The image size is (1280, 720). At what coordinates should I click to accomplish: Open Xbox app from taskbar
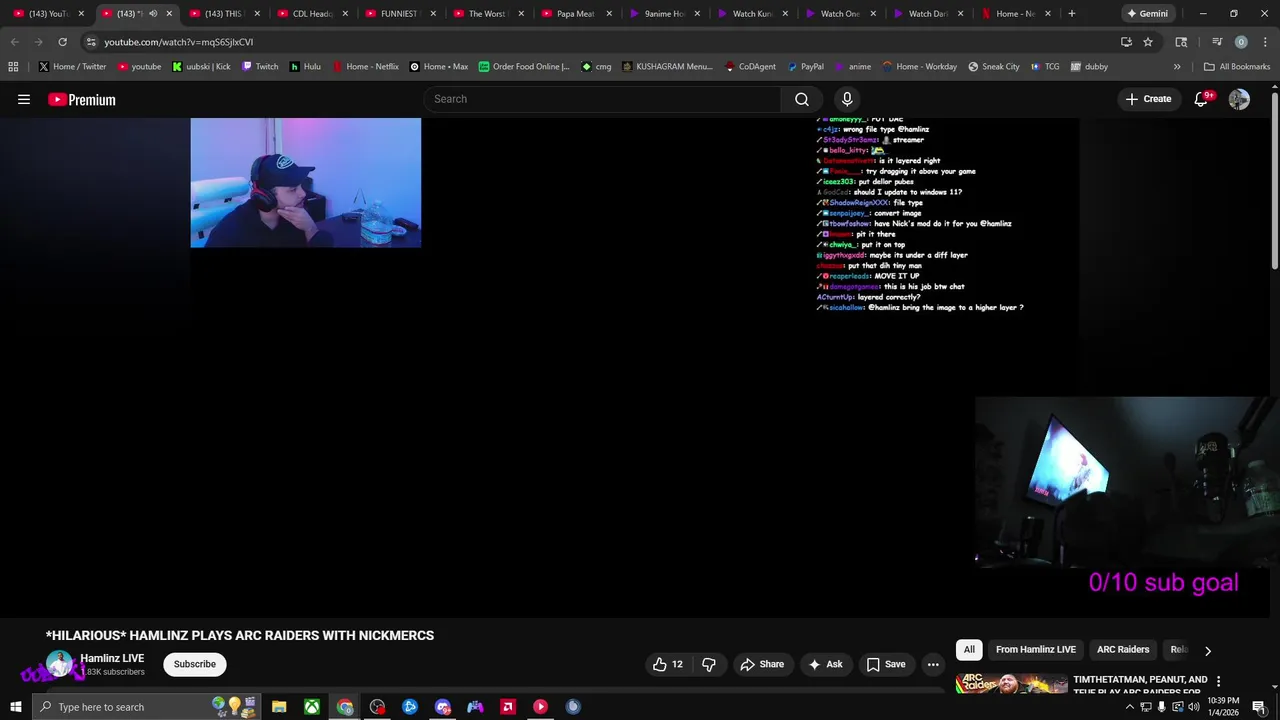click(312, 707)
